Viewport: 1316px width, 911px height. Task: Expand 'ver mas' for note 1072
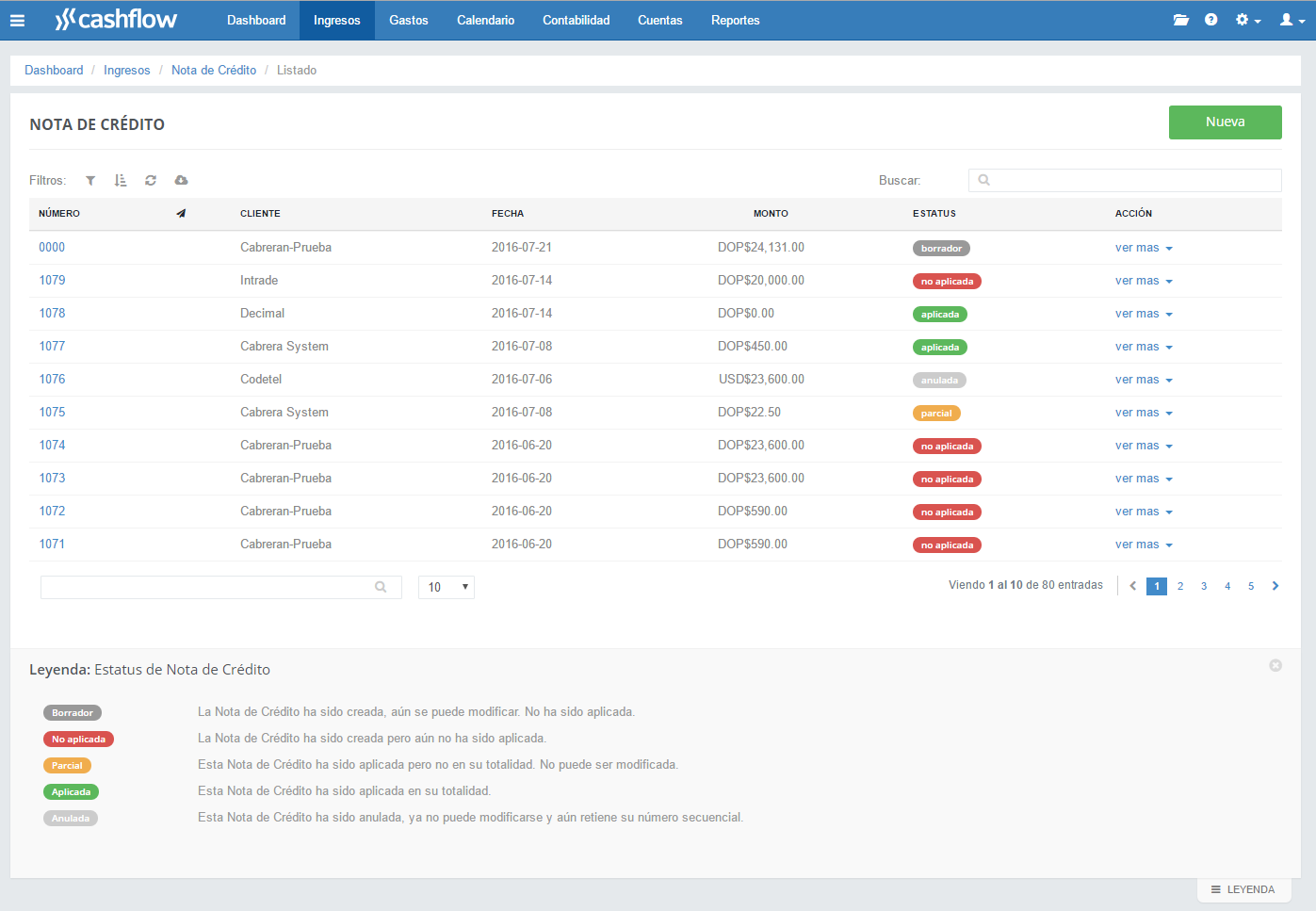(1144, 512)
